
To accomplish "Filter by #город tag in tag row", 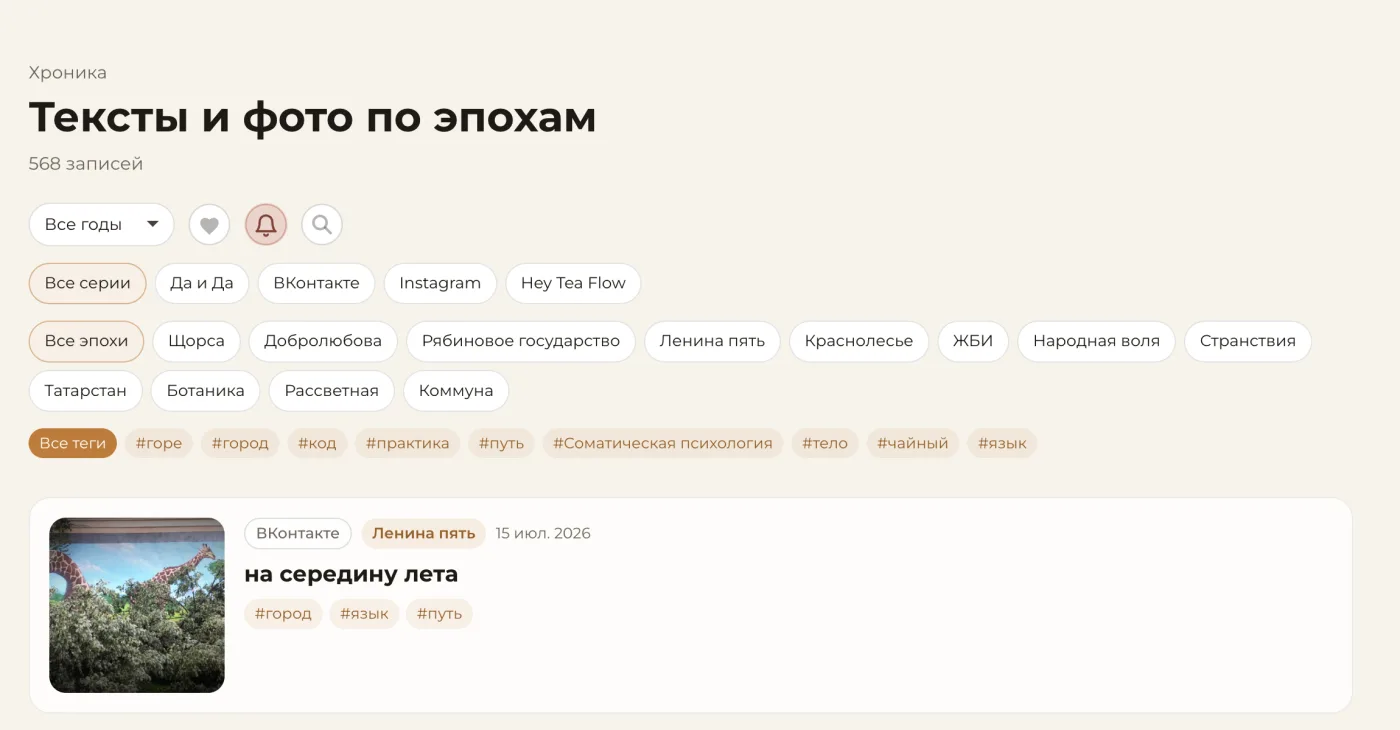I will (240, 443).
